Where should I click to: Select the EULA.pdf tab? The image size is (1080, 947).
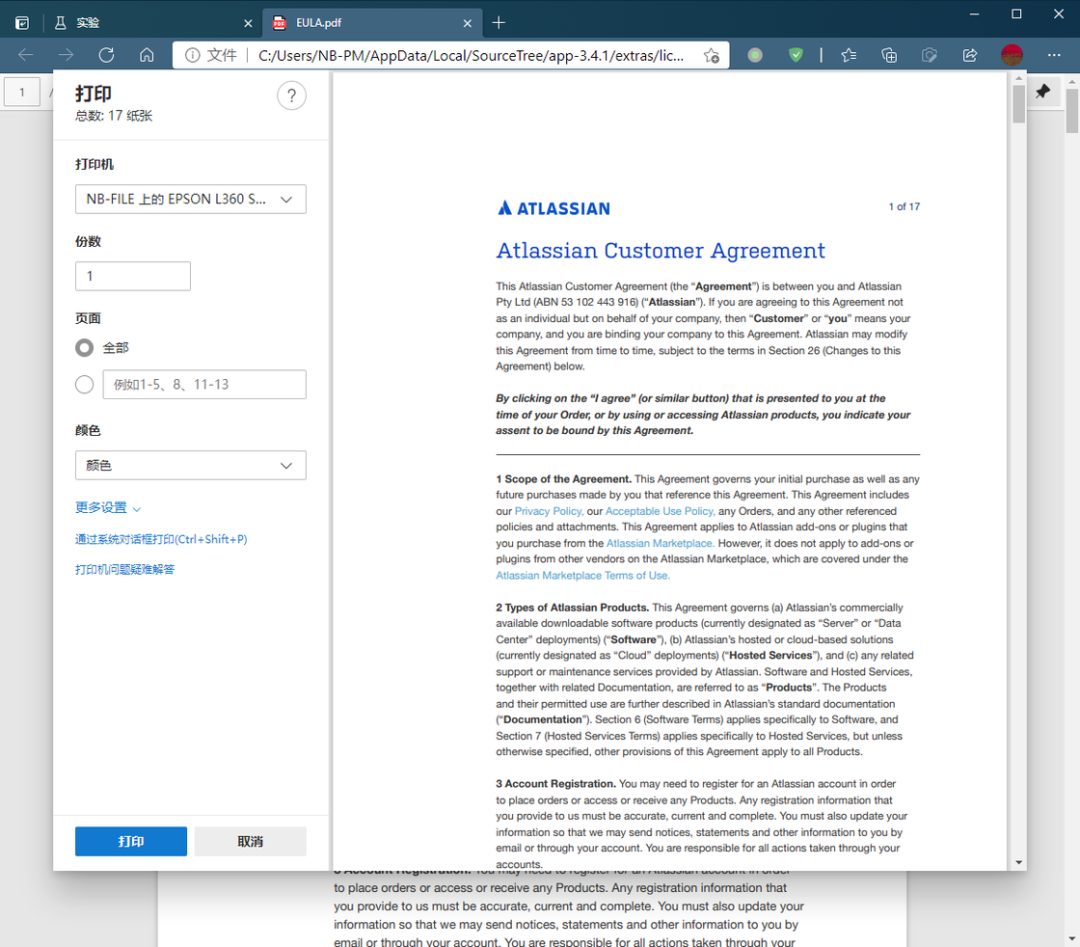pyautogui.click(x=373, y=23)
